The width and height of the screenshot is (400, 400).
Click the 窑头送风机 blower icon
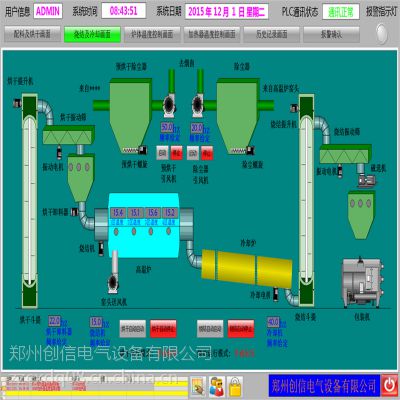[113, 284]
